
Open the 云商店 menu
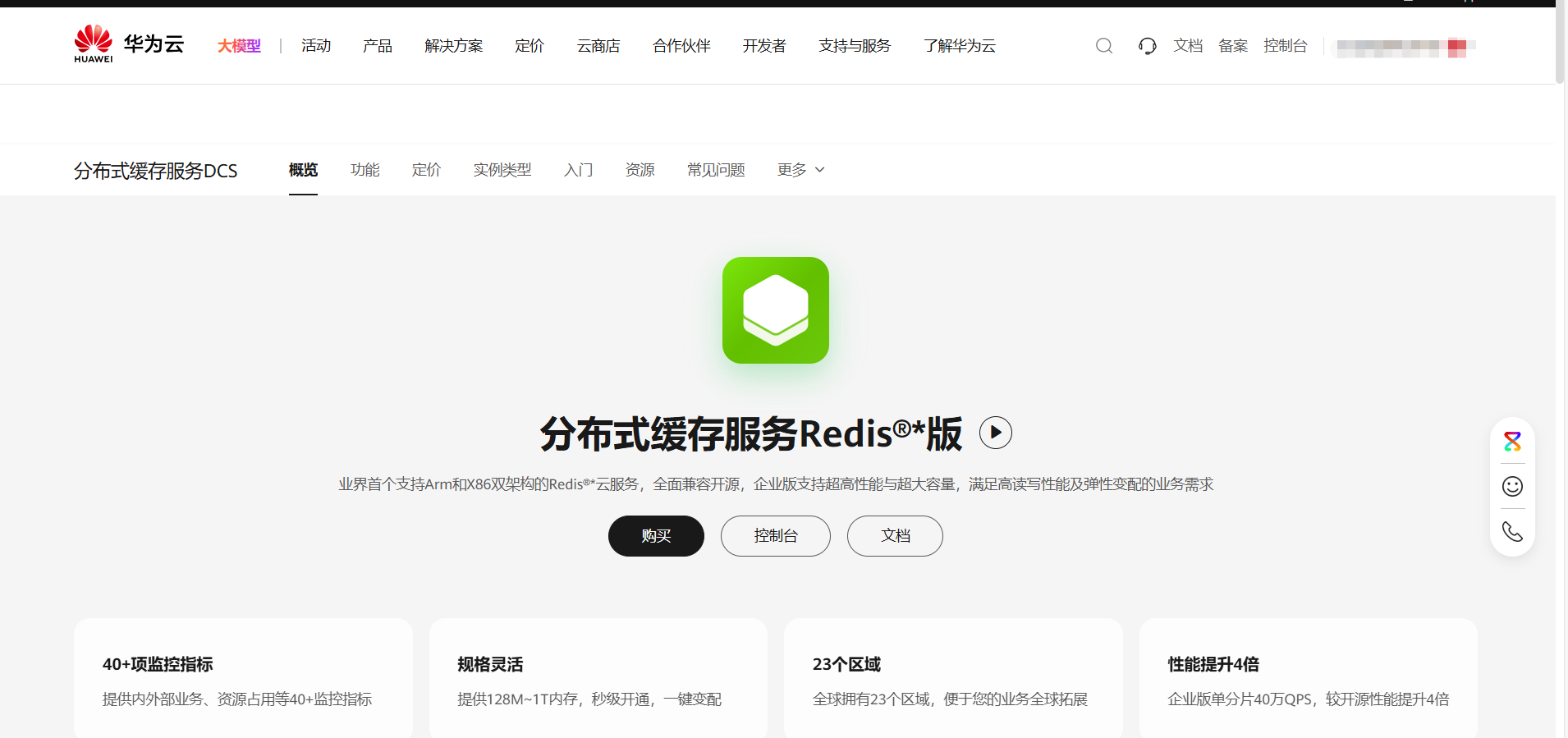(x=598, y=46)
